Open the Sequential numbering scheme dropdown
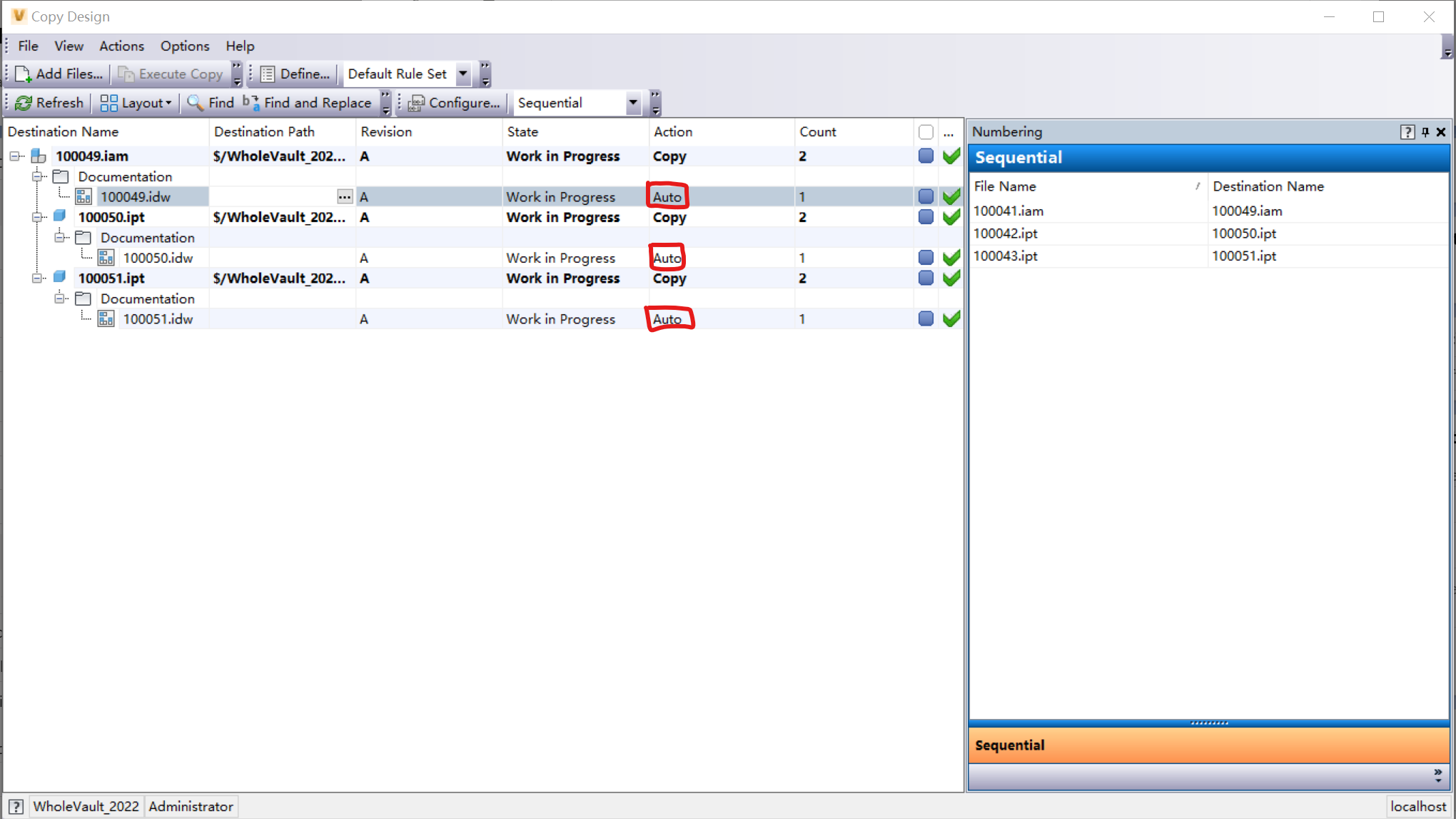Screen dimensions: 1456x819 pos(633,103)
